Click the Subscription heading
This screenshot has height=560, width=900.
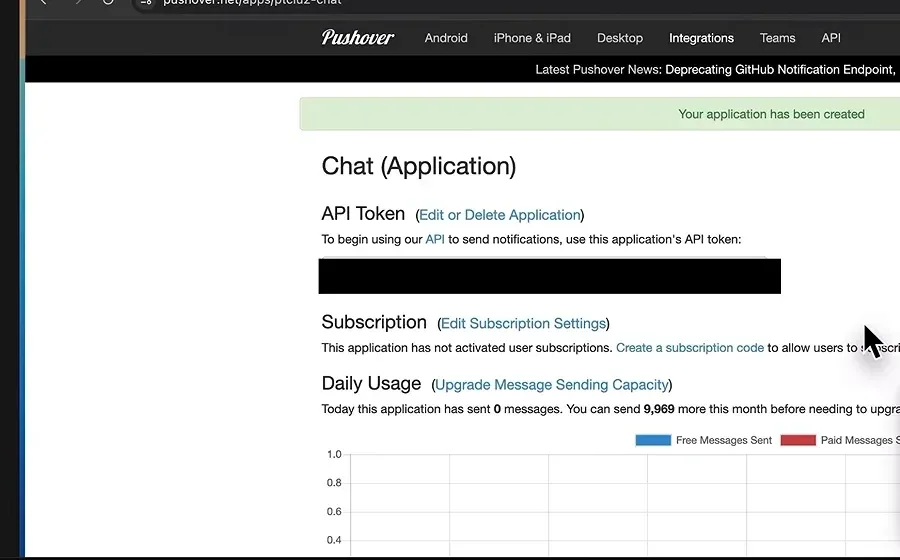point(374,322)
